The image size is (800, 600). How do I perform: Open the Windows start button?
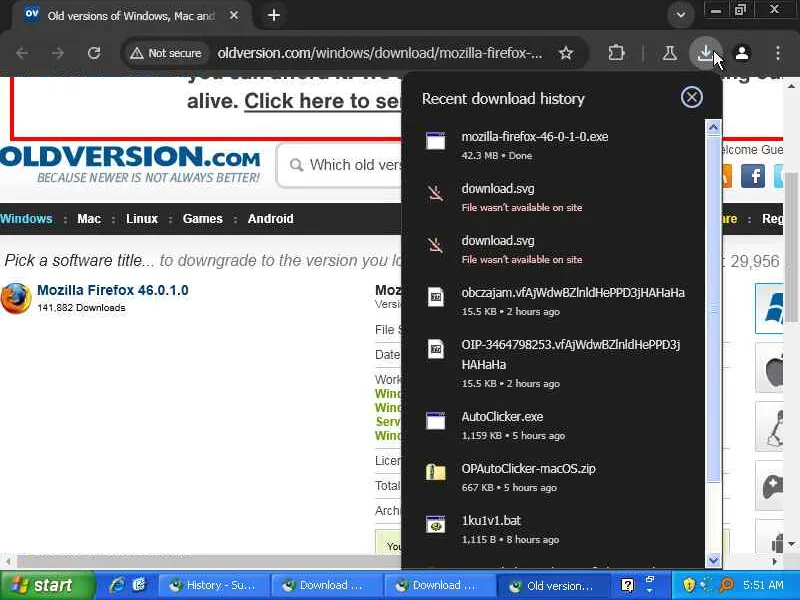pyautogui.click(x=47, y=585)
